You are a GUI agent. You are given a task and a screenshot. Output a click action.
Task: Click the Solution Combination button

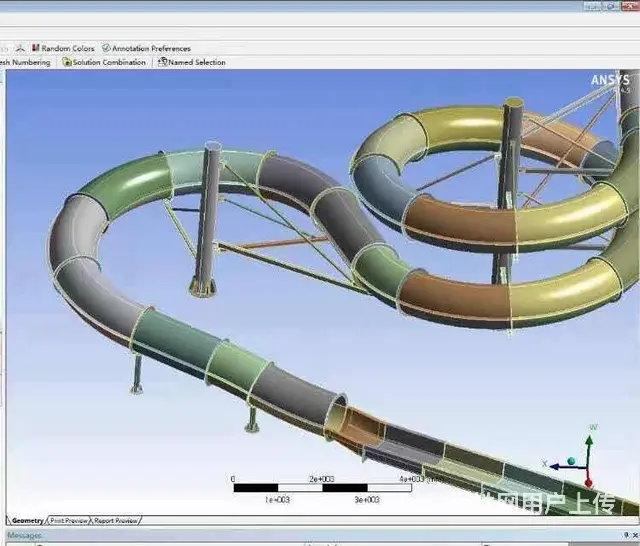coord(104,62)
